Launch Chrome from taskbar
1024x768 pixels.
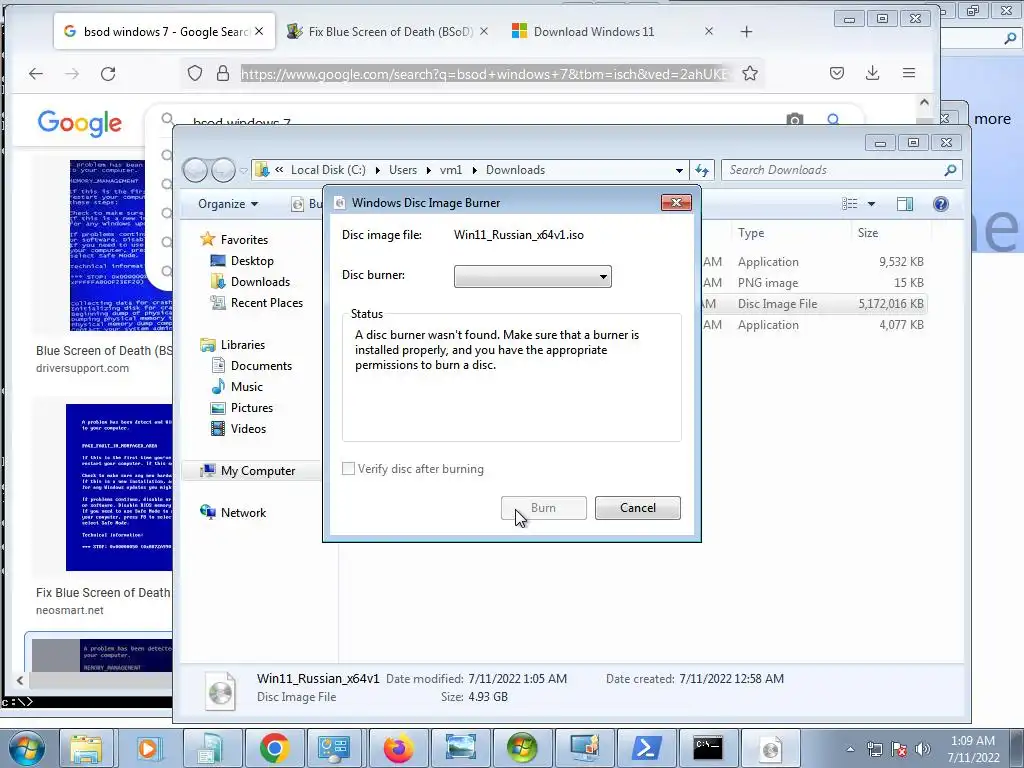[x=275, y=748]
